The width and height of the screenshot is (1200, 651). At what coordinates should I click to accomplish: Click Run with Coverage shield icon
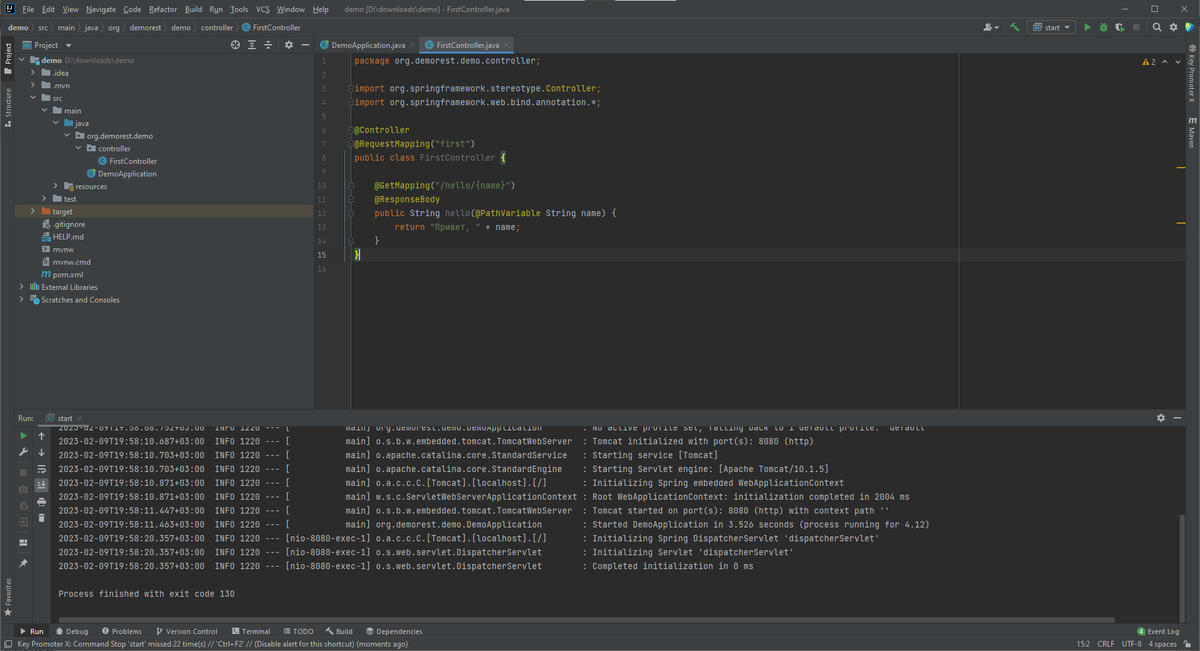pyautogui.click(x=1120, y=27)
